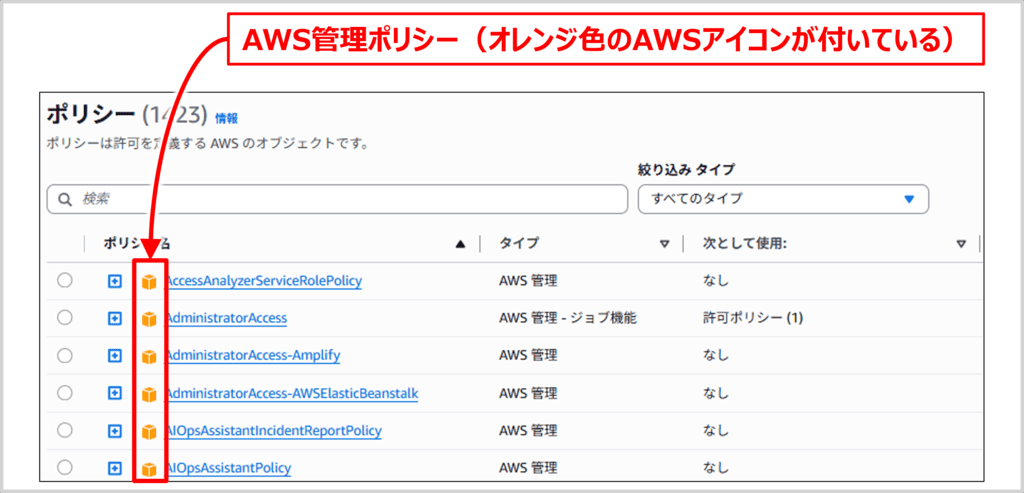Click AWS 管理 - ジョブ機能 type cell

click(x=568, y=319)
